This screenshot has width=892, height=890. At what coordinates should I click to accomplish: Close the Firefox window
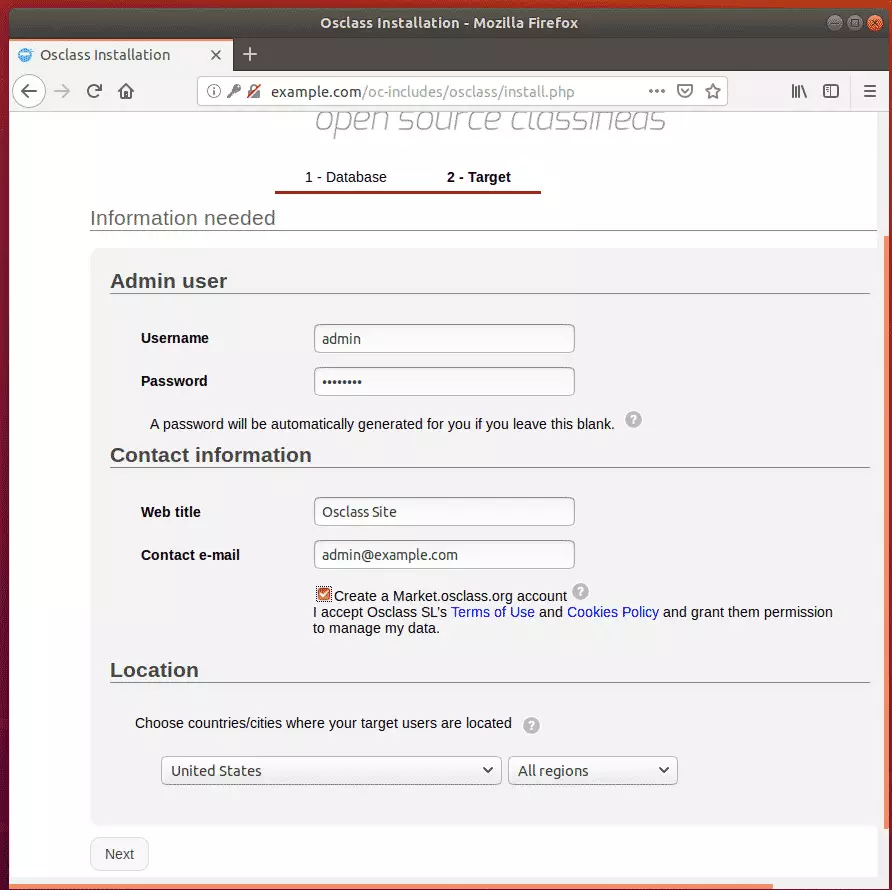[874, 23]
